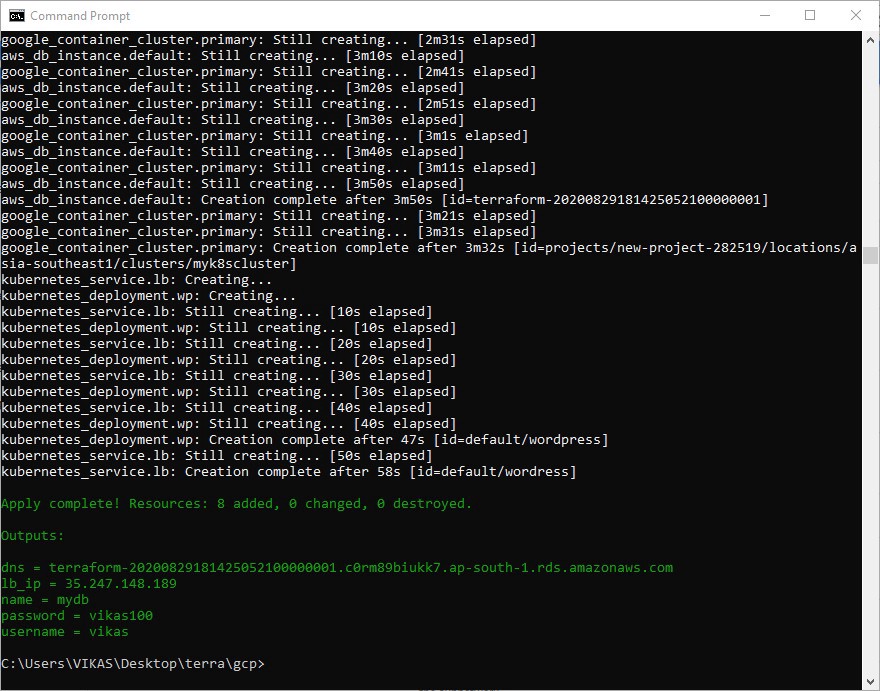Click the google_container_cluster '[2m31s elapsed]' line
The height and width of the screenshot is (691, 880).
268,40
